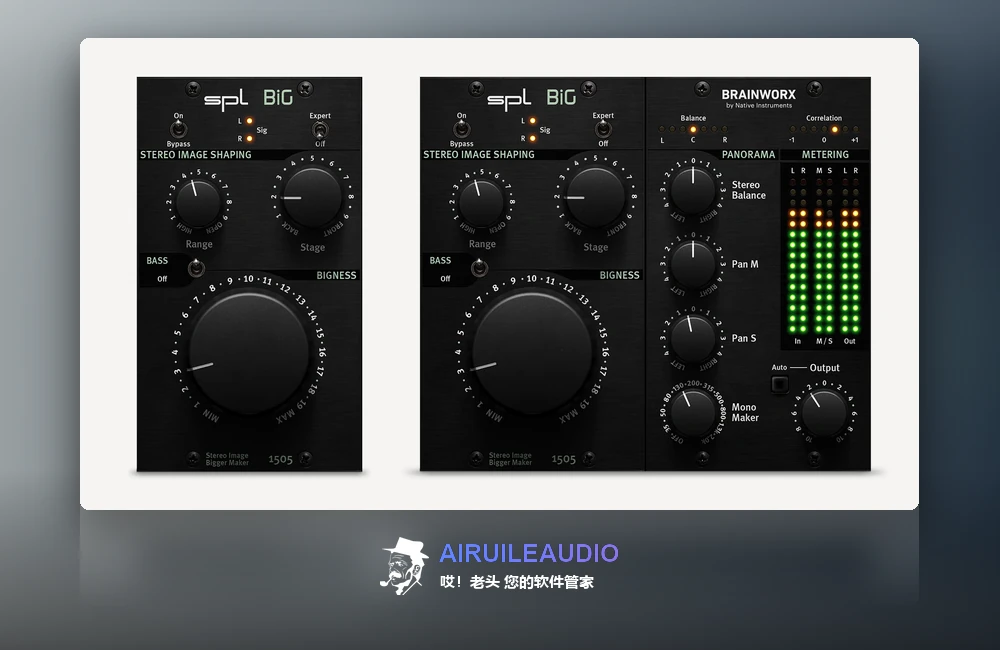Click the BiG logo on the right plugin
The height and width of the screenshot is (650, 1000).
pyautogui.click(x=561, y=98)
